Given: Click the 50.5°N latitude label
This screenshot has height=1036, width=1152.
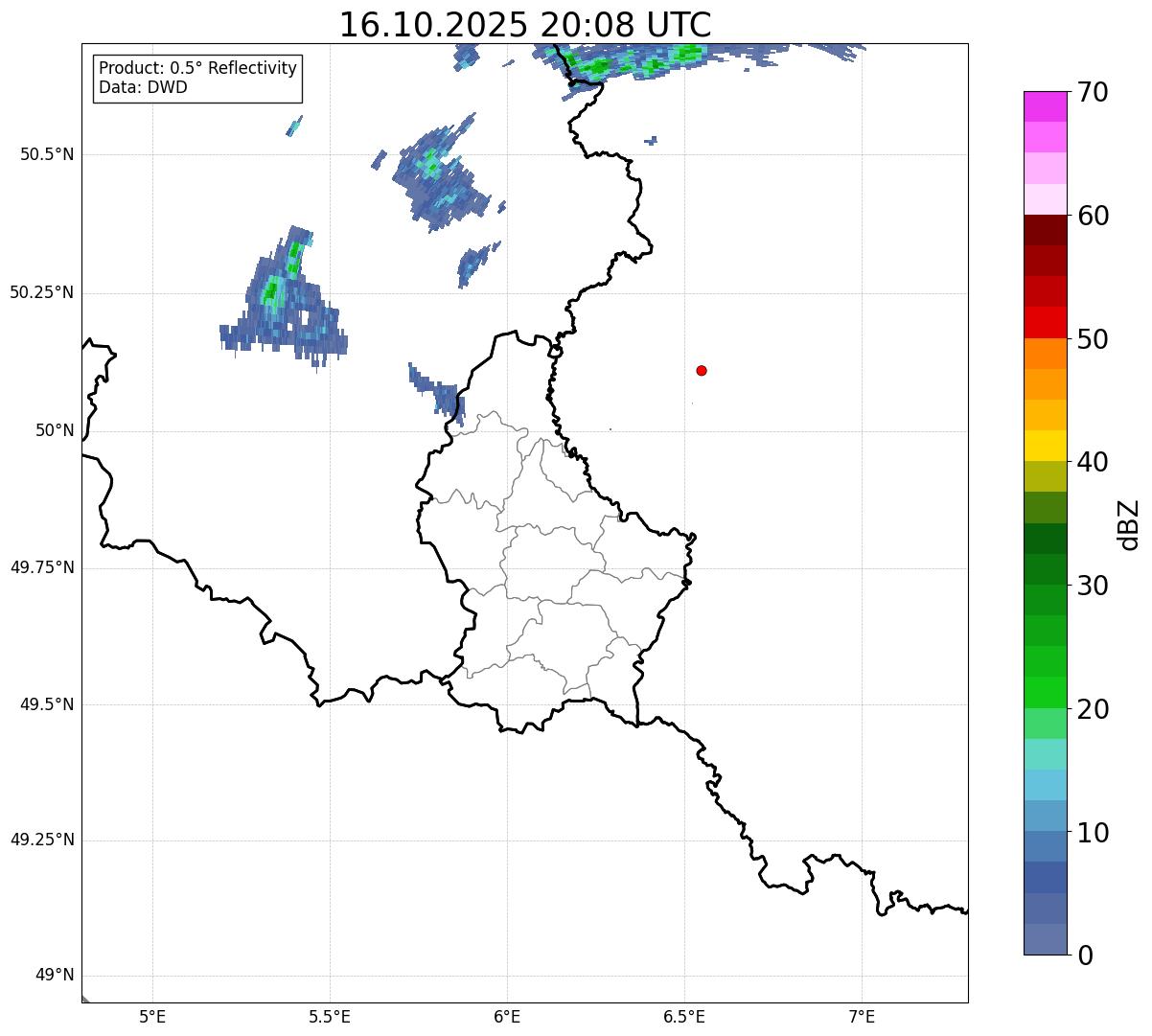Looking at the screenshot, I should tap(47, 154).
